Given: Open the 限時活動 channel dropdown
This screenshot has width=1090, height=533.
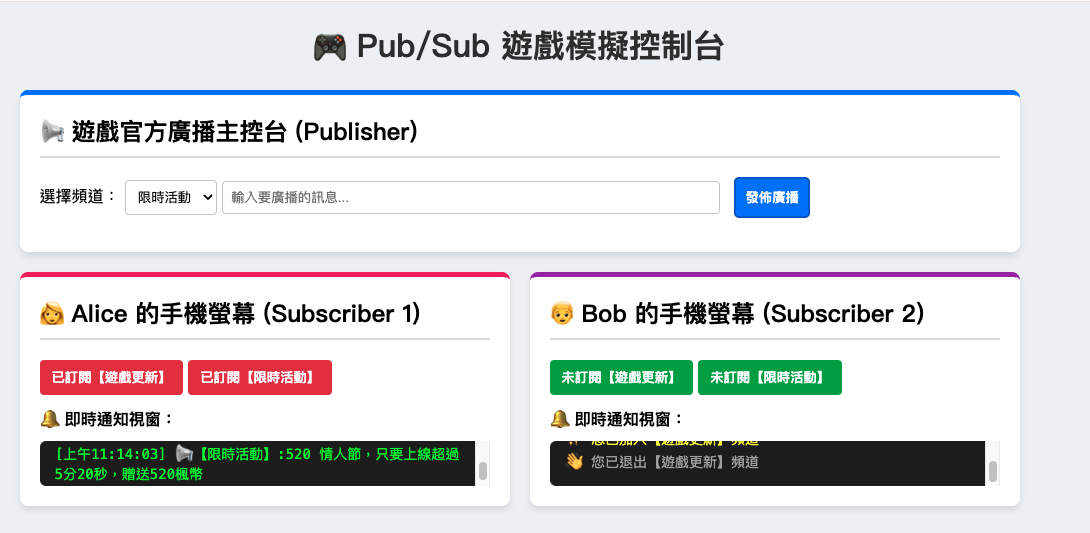Looking at the screenshot, I should click(171, 197).
